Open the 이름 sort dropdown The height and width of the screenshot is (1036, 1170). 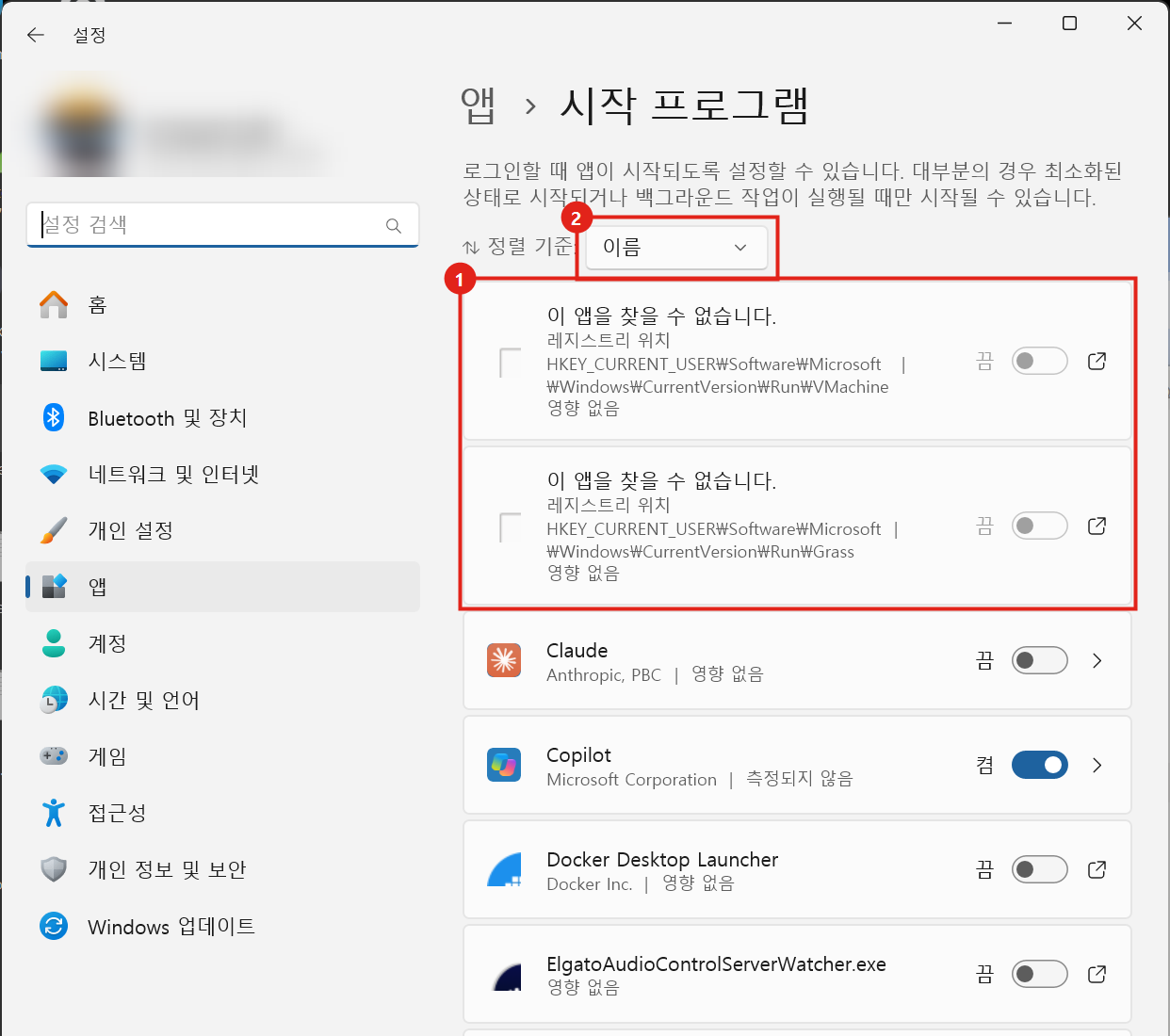pyautogui.click(x=676, y=248)
